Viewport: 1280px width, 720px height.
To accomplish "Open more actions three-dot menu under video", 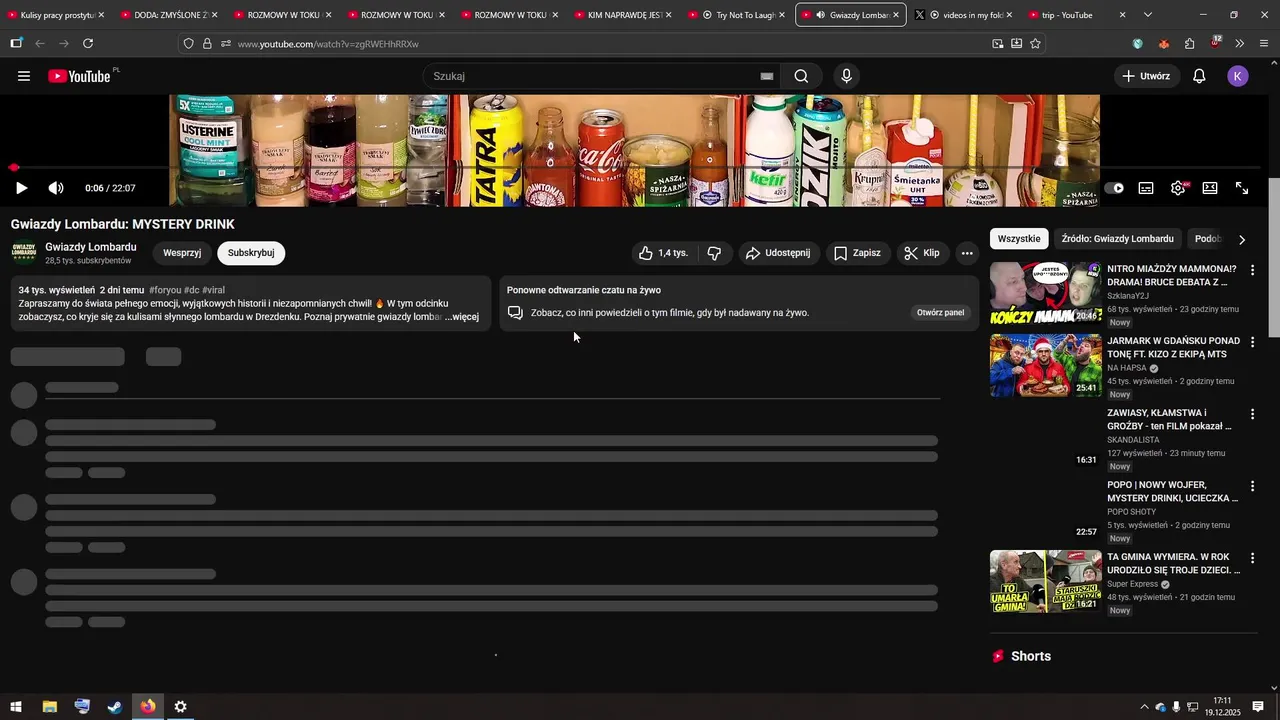I will tap(967, 253).
